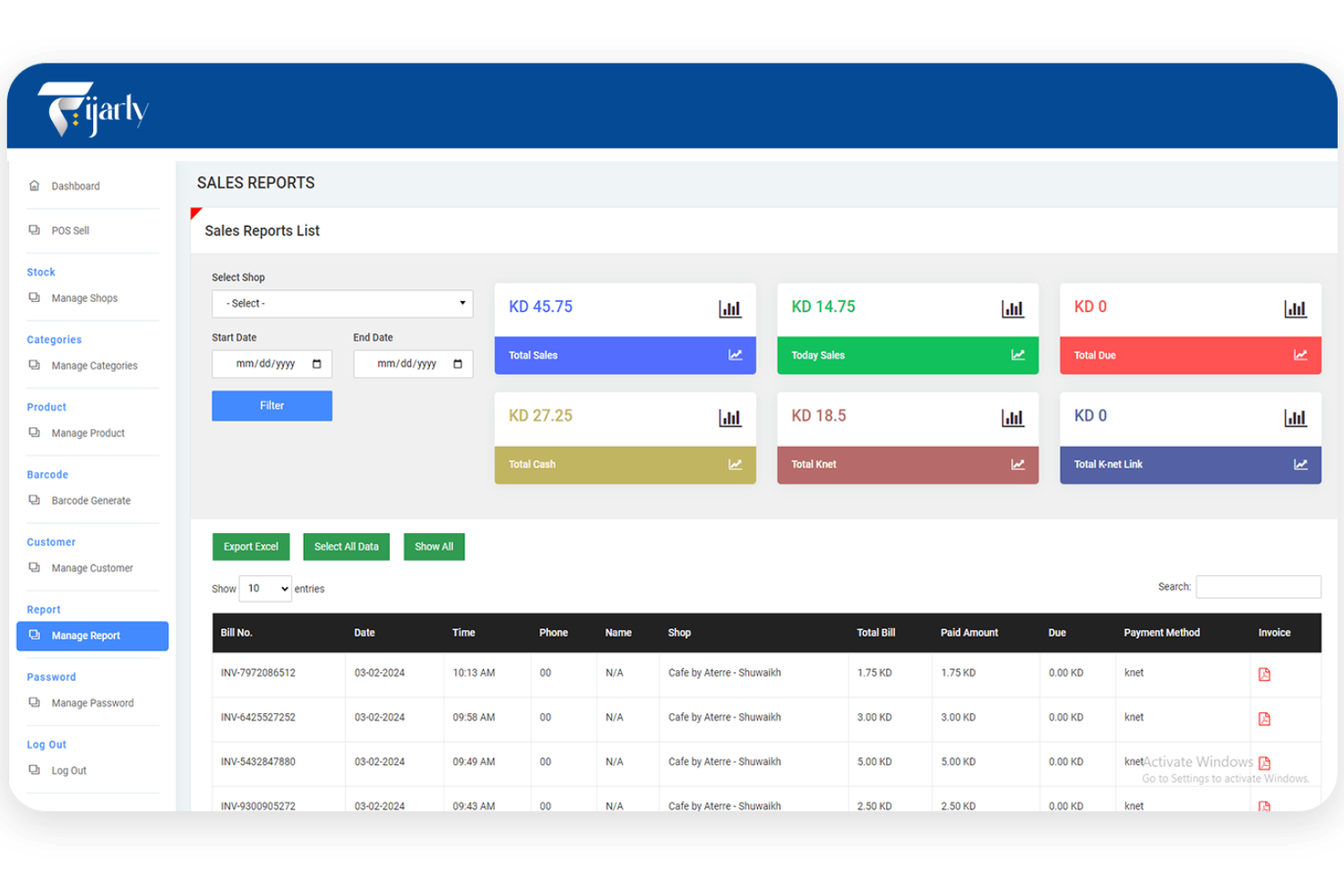
Task: Click trend icon on Total K-net Link bar
Action: [1300, 465]
